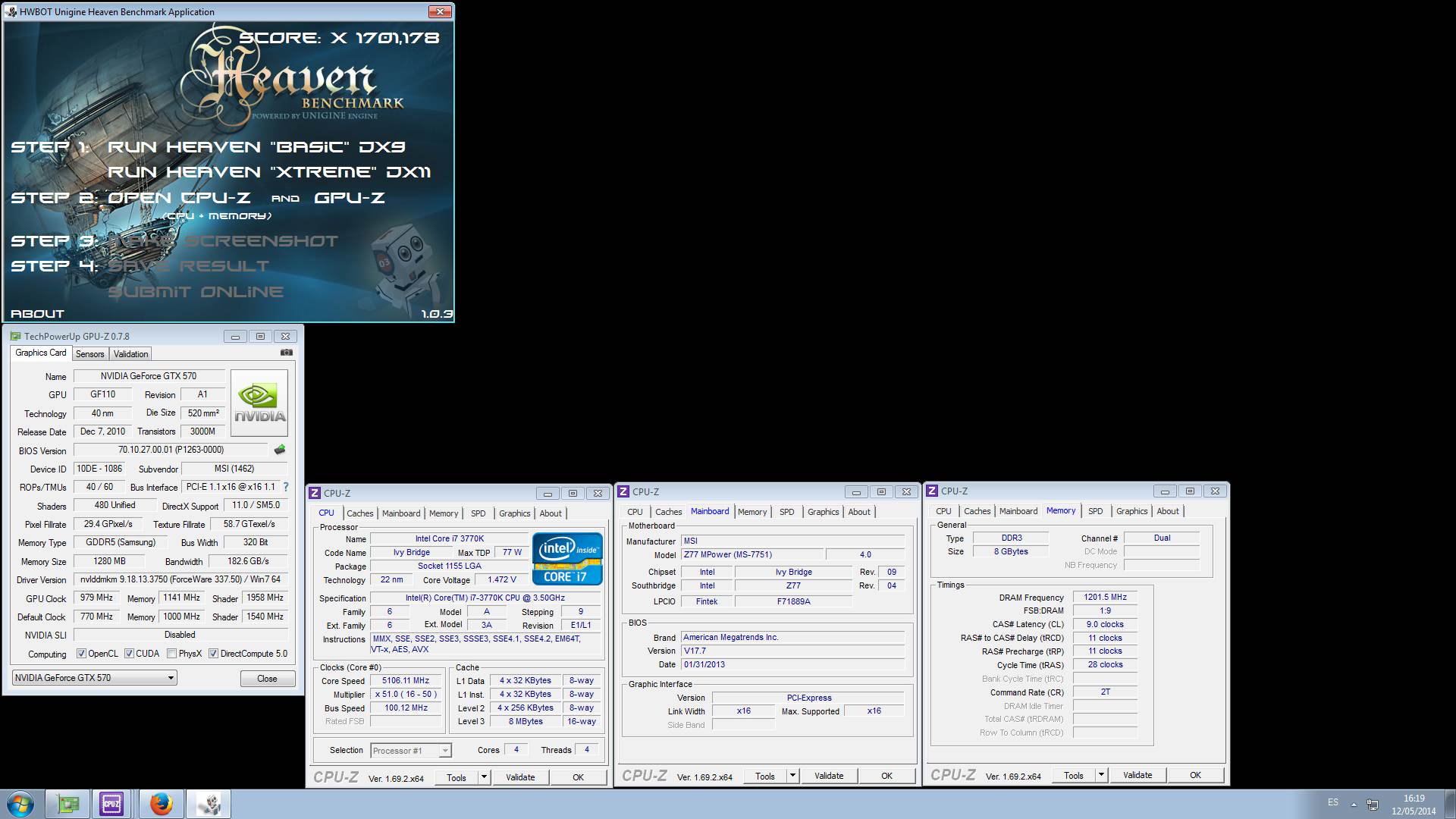
Task: Expand Tools arrow in CPU-Z Mainboard window
Action: [x=792, y=776]
